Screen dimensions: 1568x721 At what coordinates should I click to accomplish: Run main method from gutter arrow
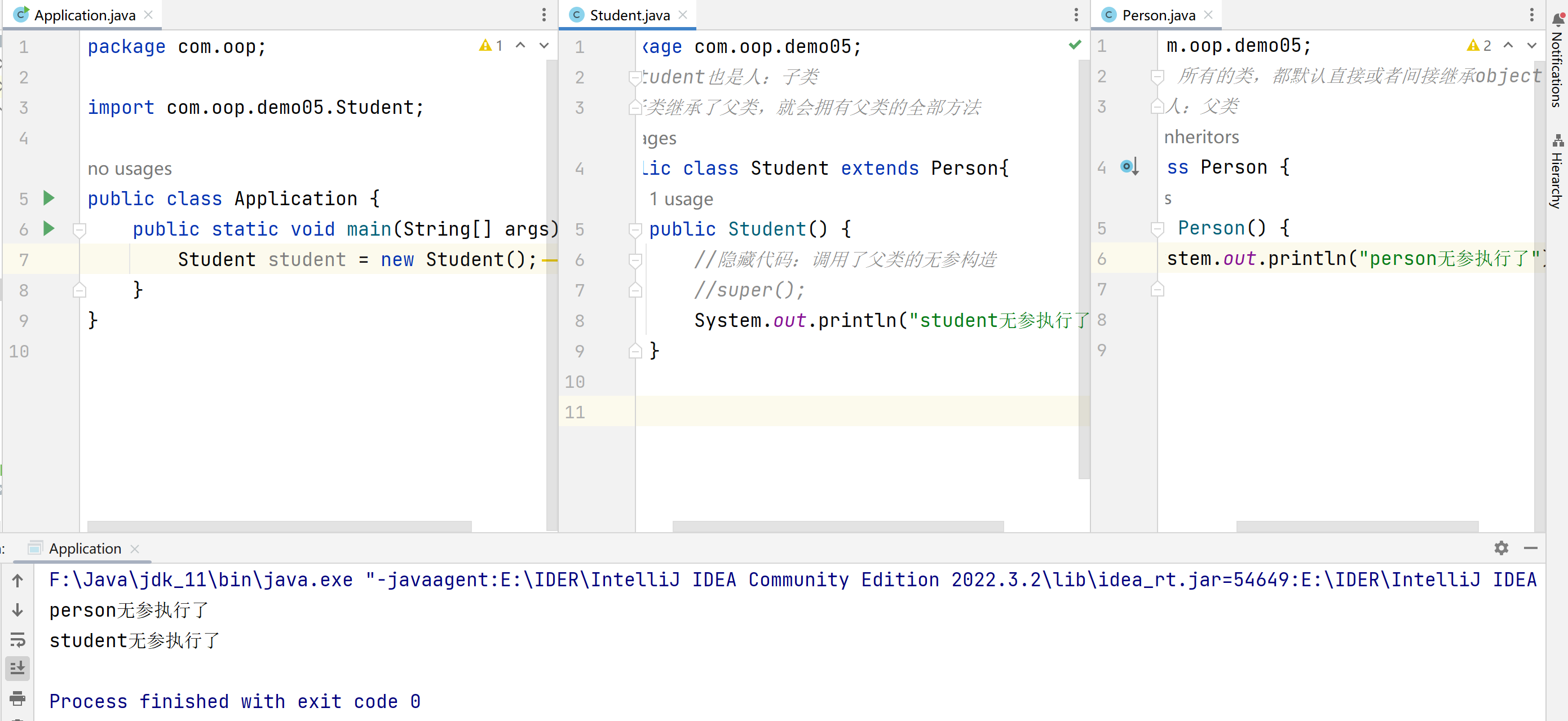coord(48,228)
